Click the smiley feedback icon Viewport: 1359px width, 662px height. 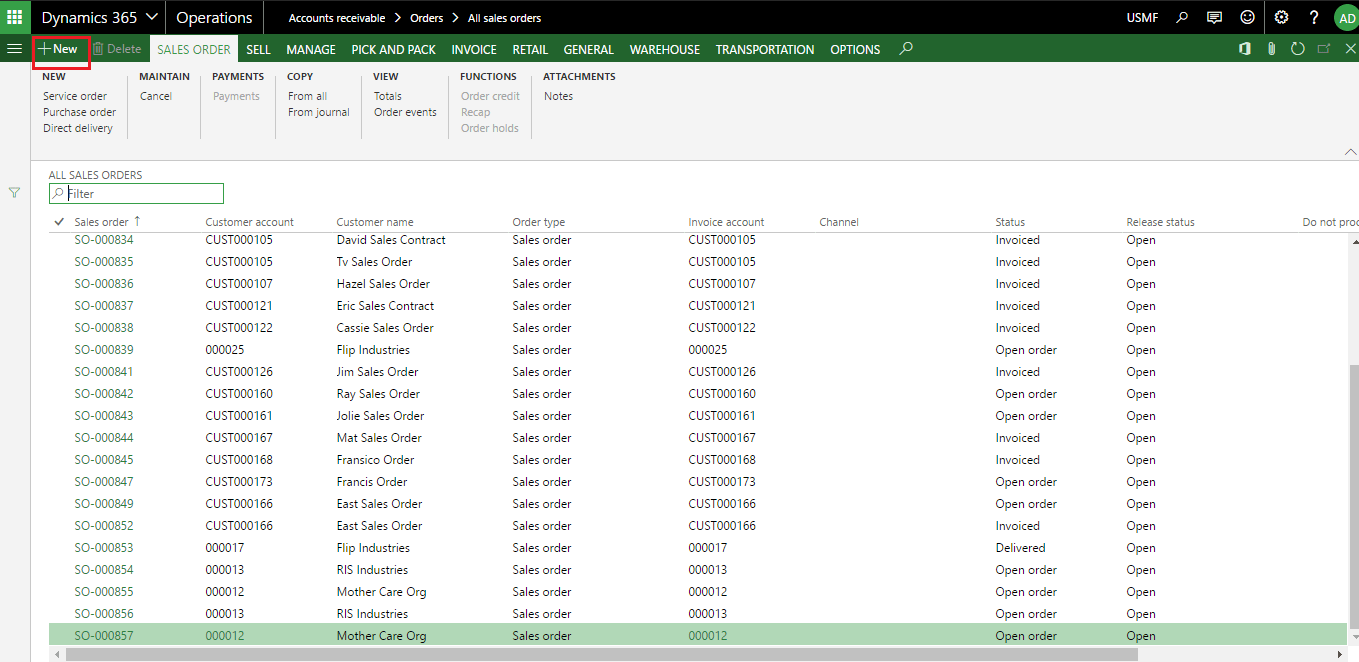(x=1246, y=17)
